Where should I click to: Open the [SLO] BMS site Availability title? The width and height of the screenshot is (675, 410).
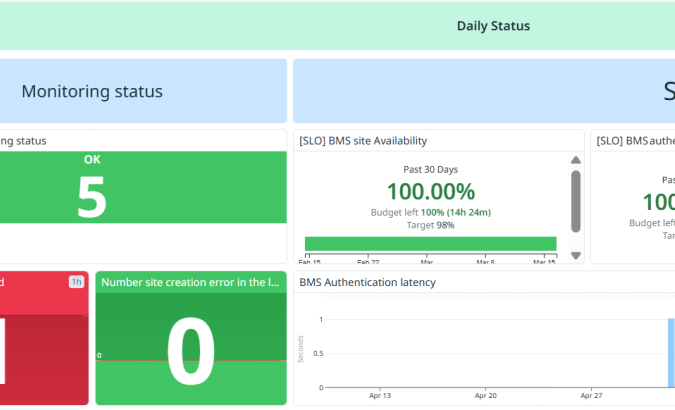click(x=363, y=141)
